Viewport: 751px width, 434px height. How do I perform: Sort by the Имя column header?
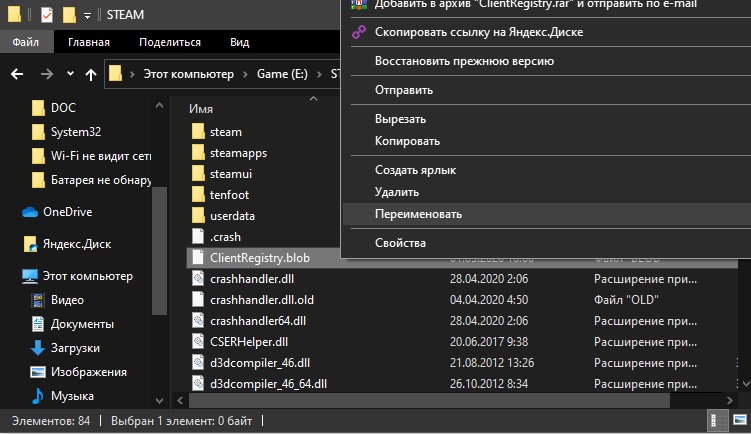201,109
